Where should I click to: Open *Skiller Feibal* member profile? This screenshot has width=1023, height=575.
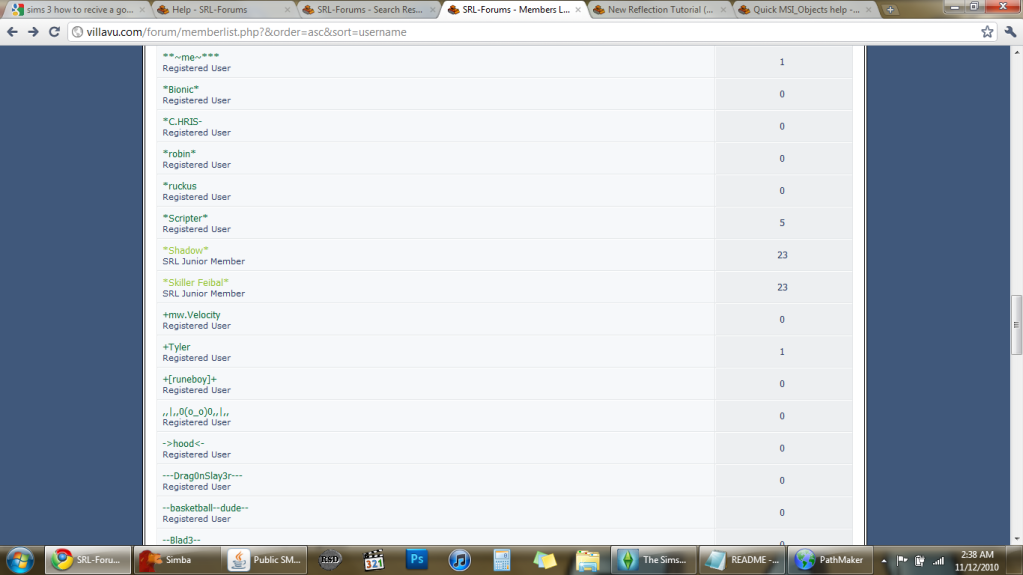(195, 282)
